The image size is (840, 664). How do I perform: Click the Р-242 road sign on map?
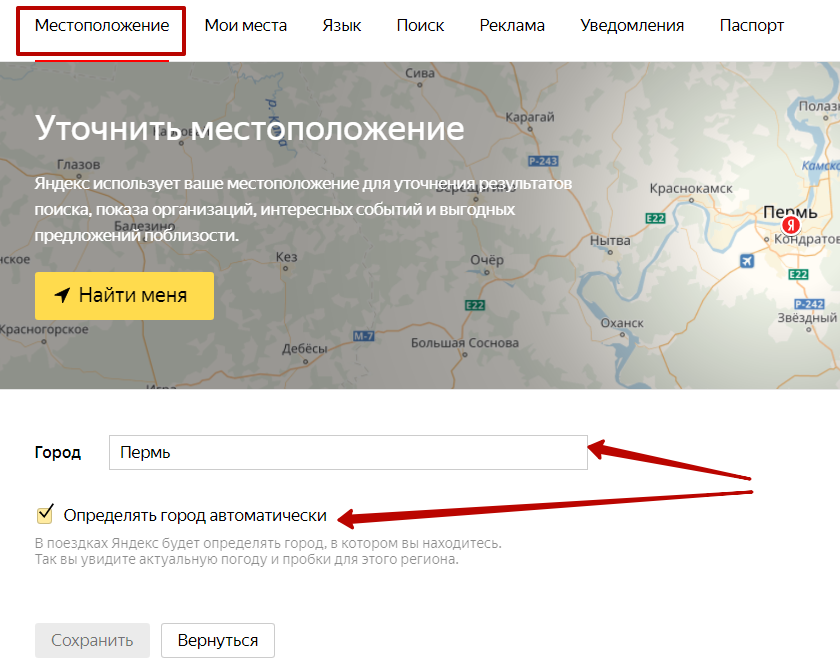pos(809,304)
